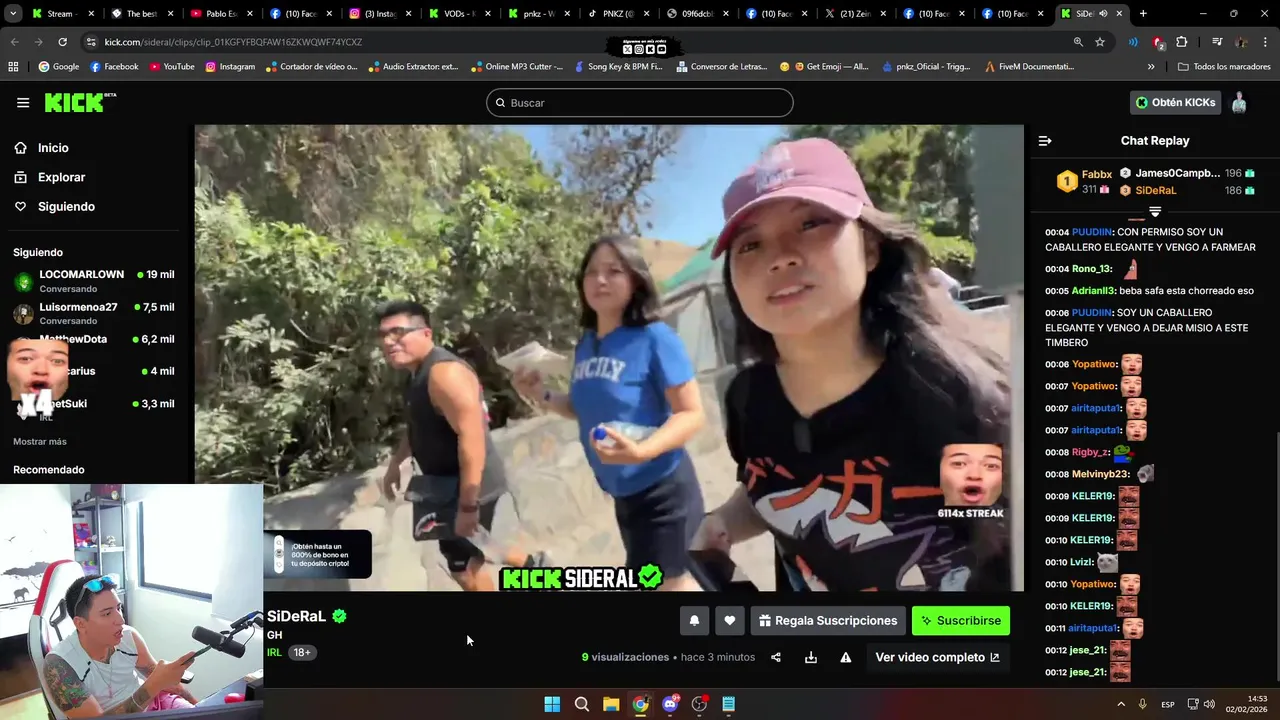Open the Chrome apps grid icon
1280x720 pixels.
click(13, 67)
